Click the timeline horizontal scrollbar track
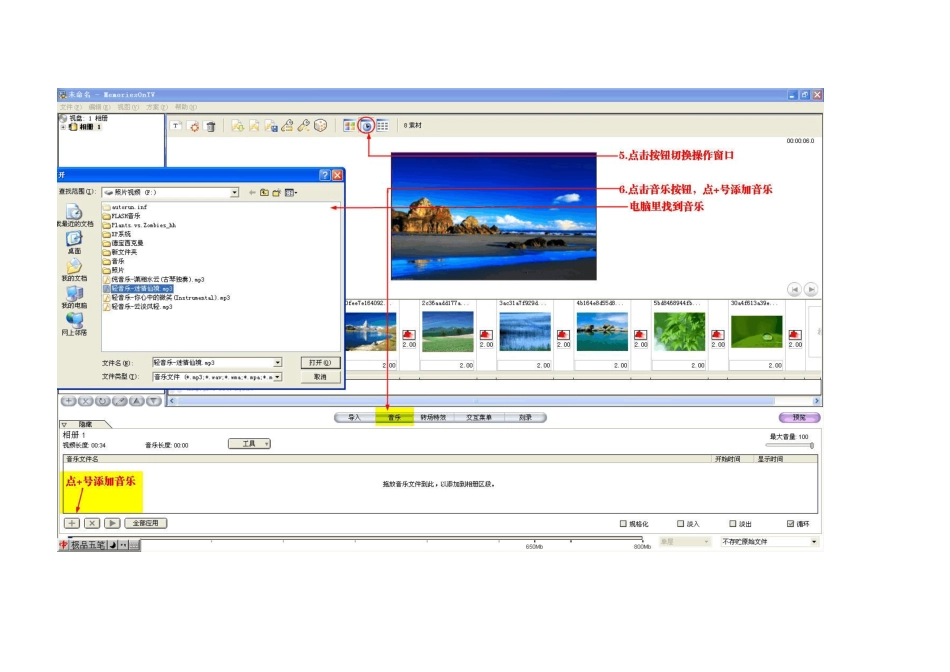Screen dimensions: 950x672 [x=494, y=401]
